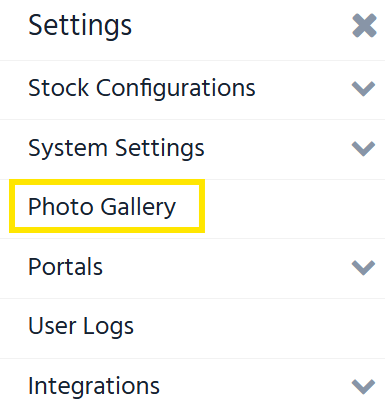
Task: Select the System Settings label
Action: point(116,148)
